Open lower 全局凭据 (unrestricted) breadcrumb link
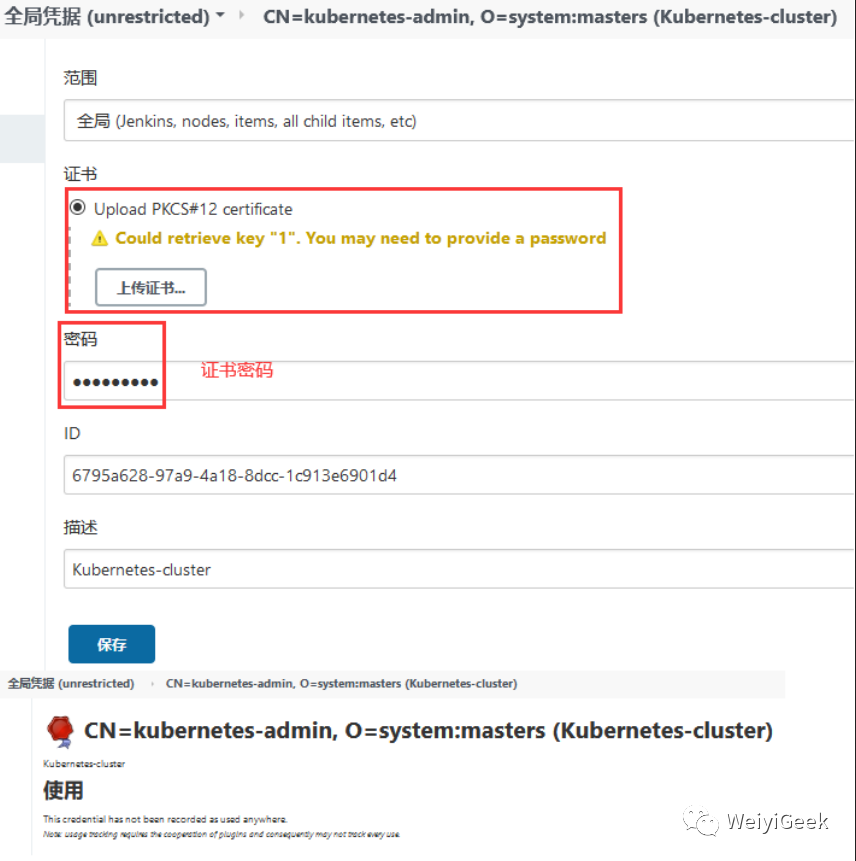Viewport: 856px width, 861px height. [x=71, y=684]
